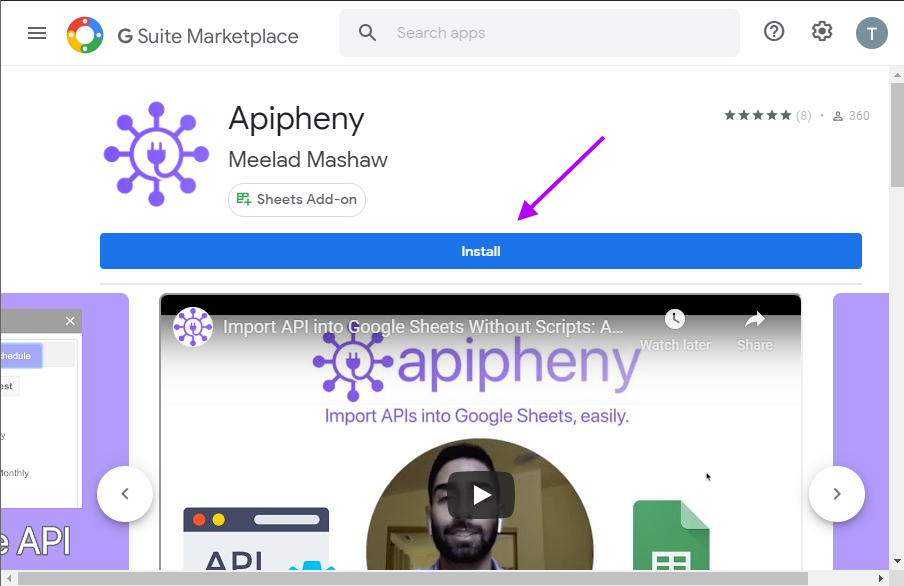Click the right purple screenshot preview

click(861, 431)
